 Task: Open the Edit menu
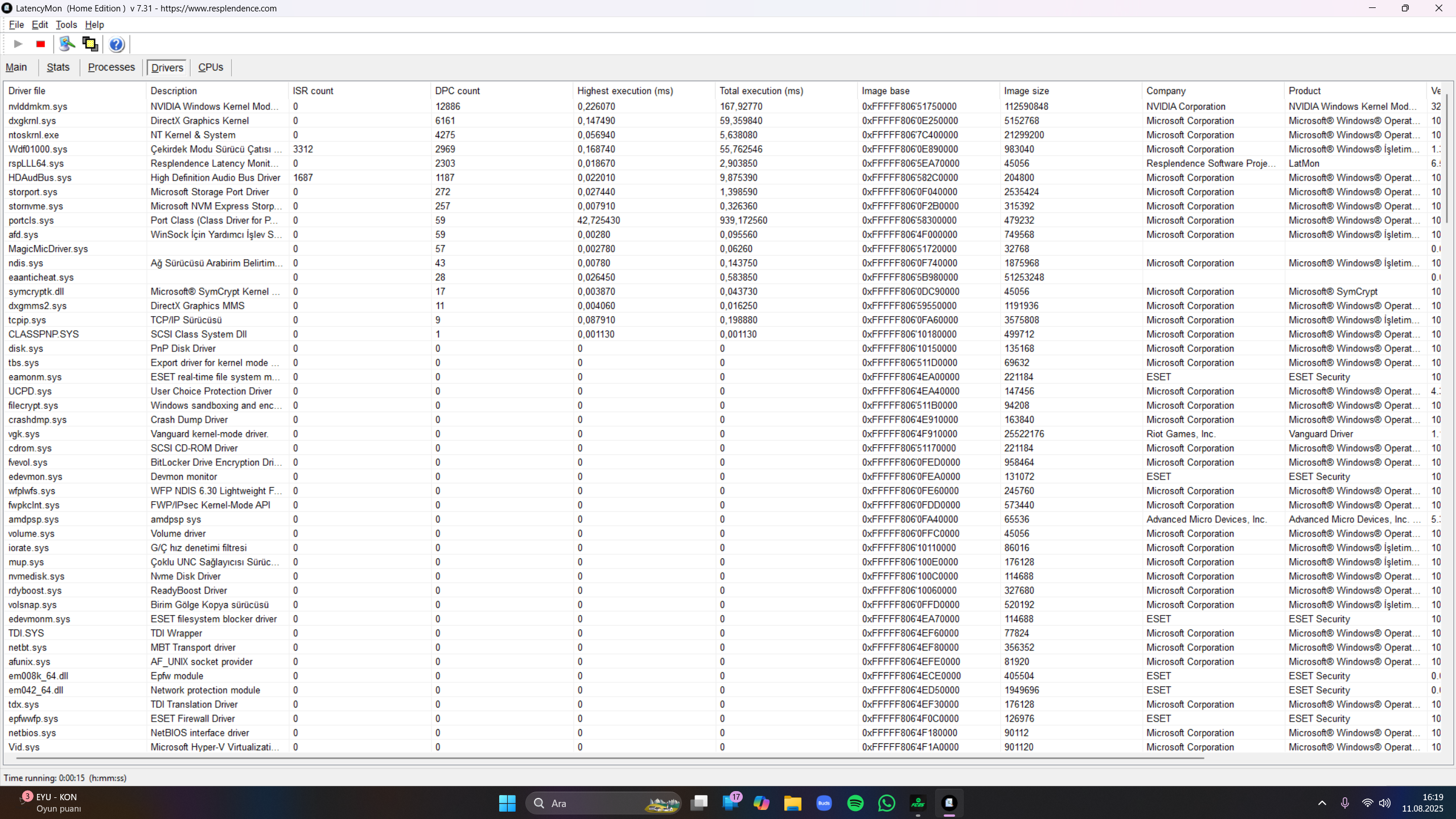(39, 24)
